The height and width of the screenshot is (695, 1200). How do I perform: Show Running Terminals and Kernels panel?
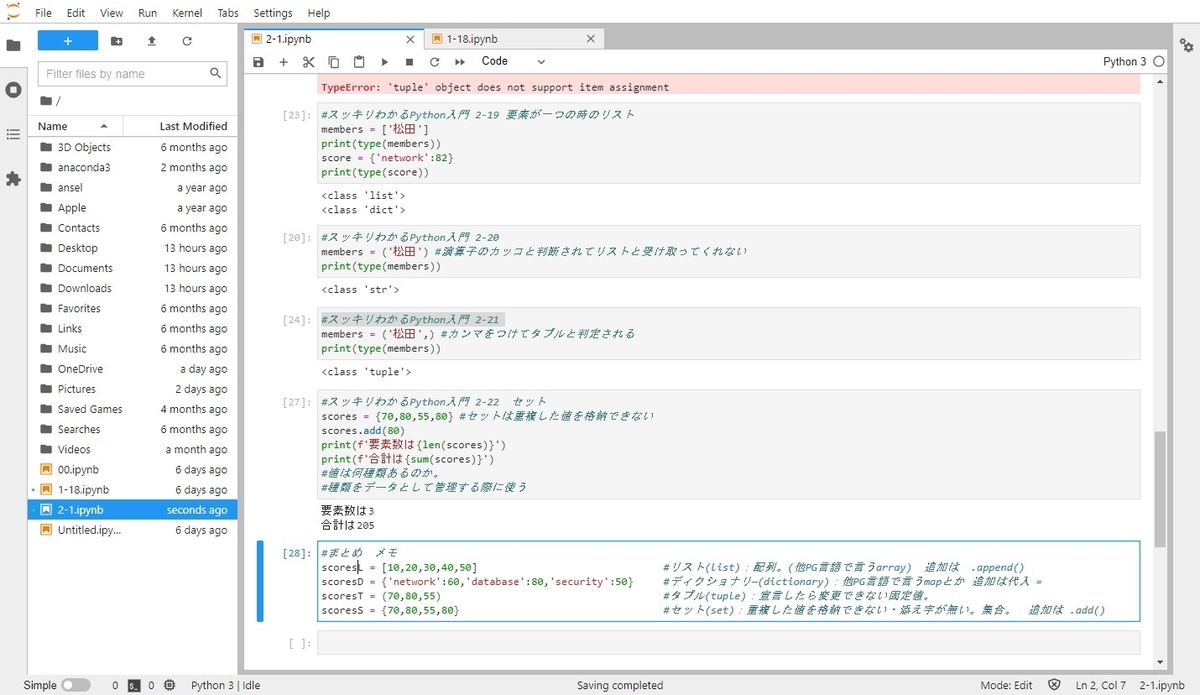coord(13,90)
